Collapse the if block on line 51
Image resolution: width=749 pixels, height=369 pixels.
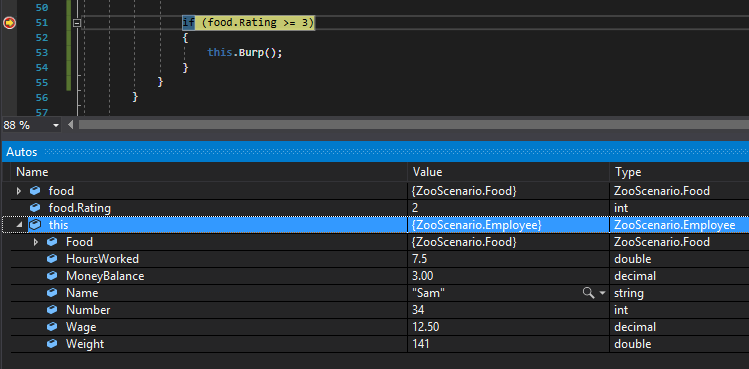(76, 22)
